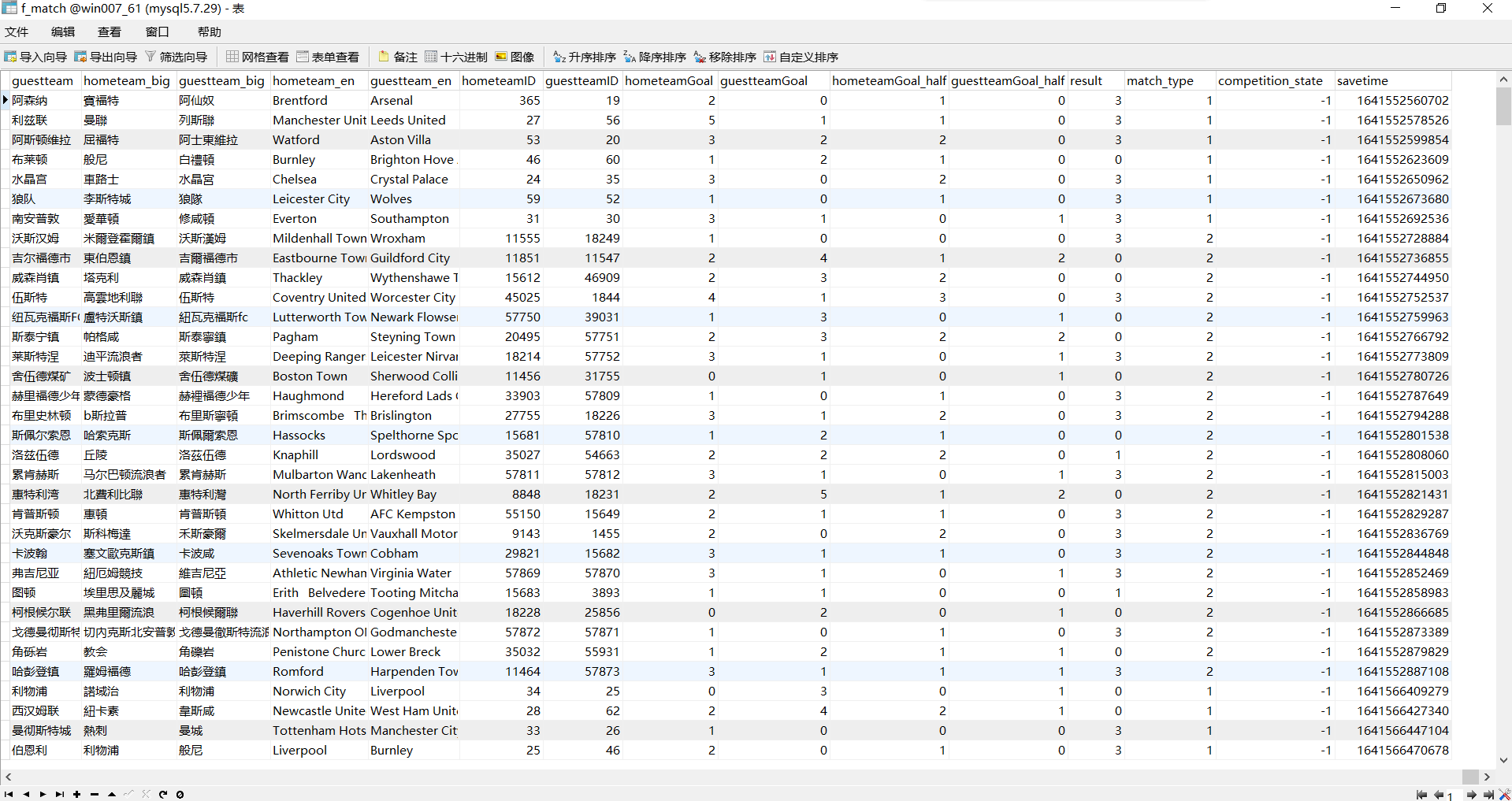Select the Southampton cell
Viewport: 1512px width, 801px height.
(x=414, y=218)
